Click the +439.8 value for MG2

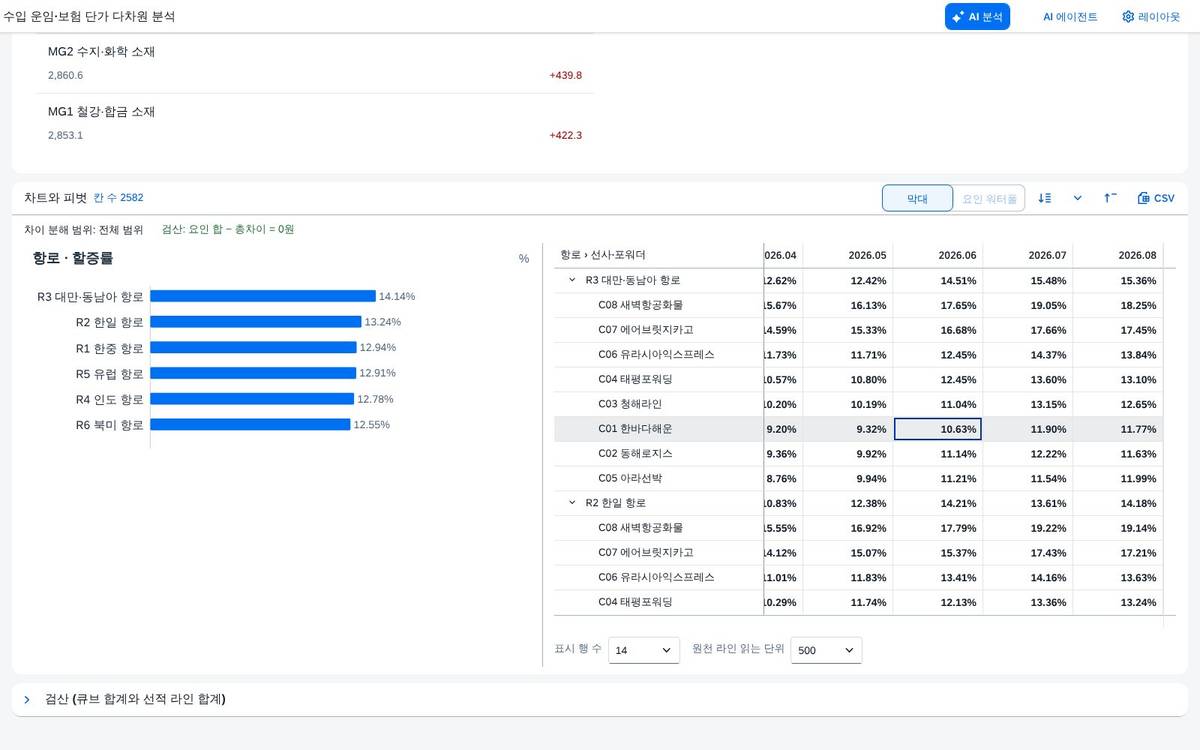click(565, 75)
